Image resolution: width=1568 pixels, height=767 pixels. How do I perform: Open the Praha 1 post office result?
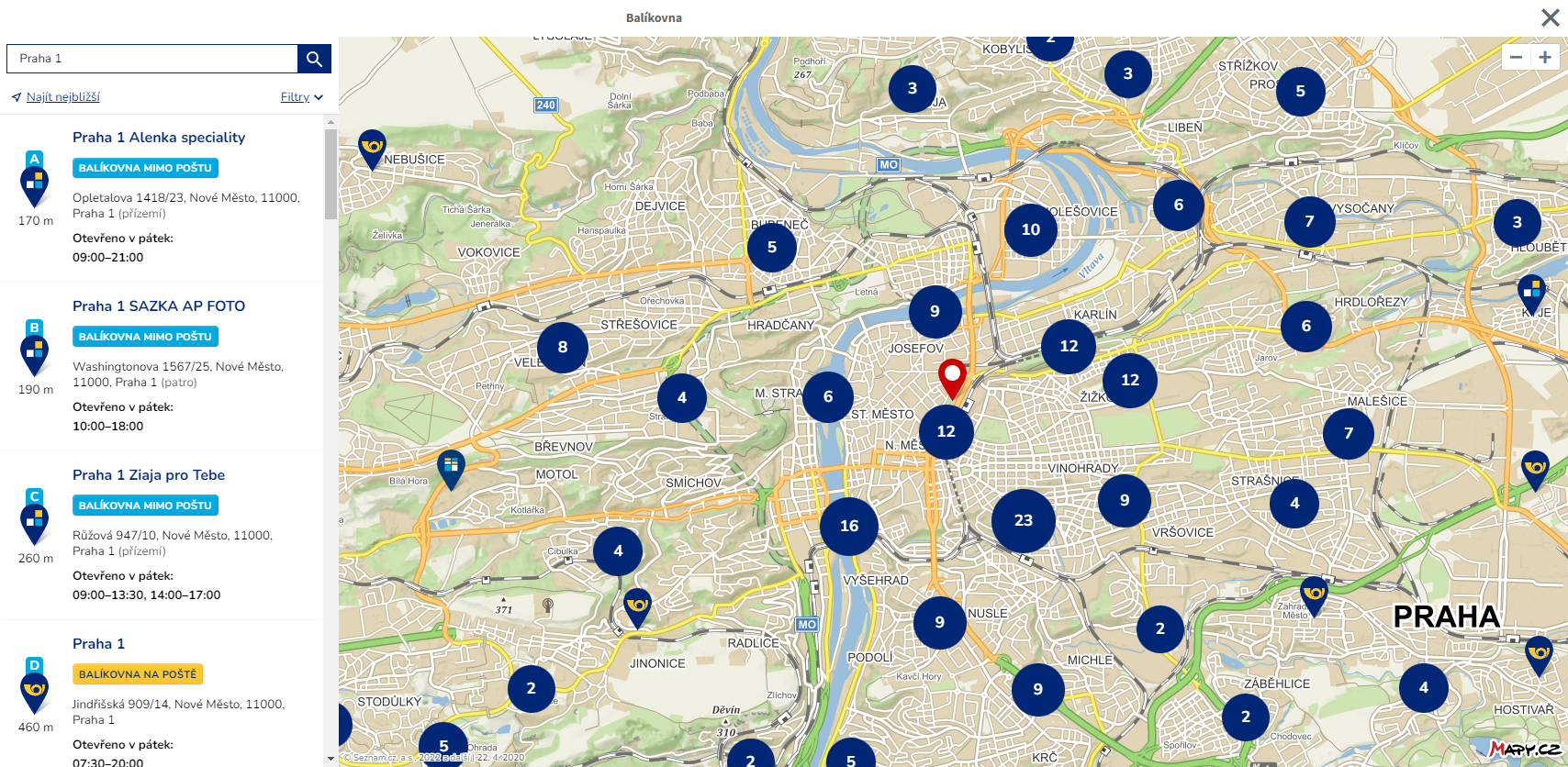tap(98, 644)
